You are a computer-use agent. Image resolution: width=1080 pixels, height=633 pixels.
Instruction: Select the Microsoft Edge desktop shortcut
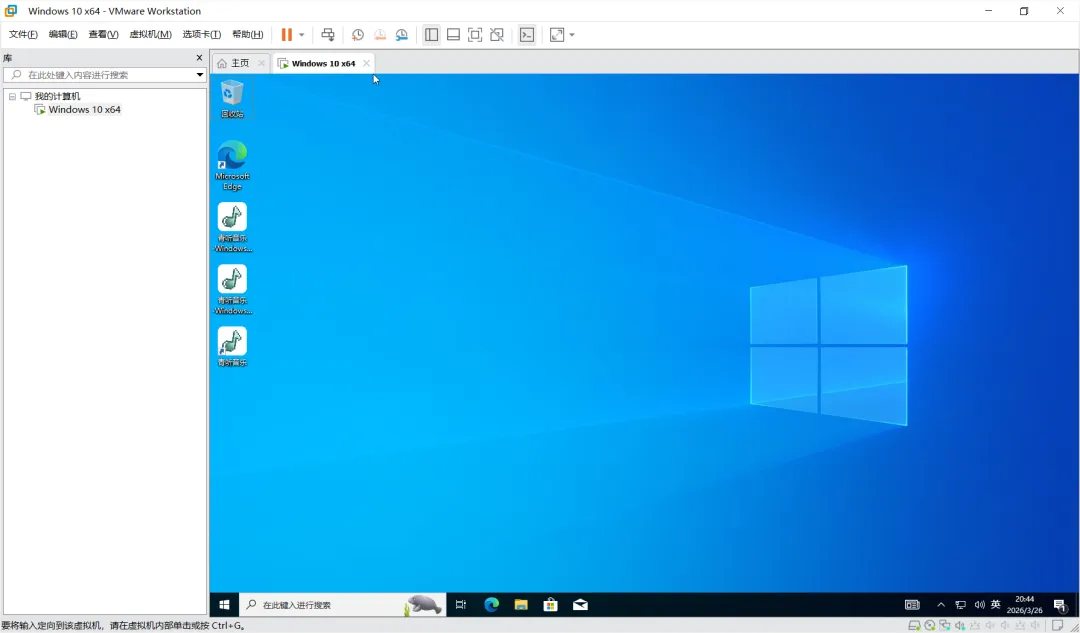(x=232, y=165)
